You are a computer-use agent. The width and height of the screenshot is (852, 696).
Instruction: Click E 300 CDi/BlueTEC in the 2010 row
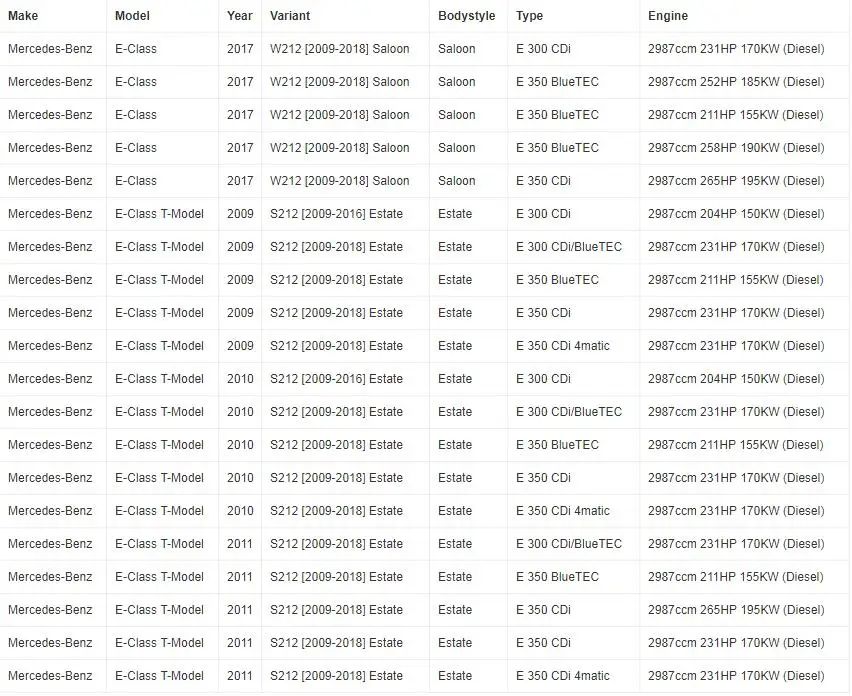[x=569, y=412]
